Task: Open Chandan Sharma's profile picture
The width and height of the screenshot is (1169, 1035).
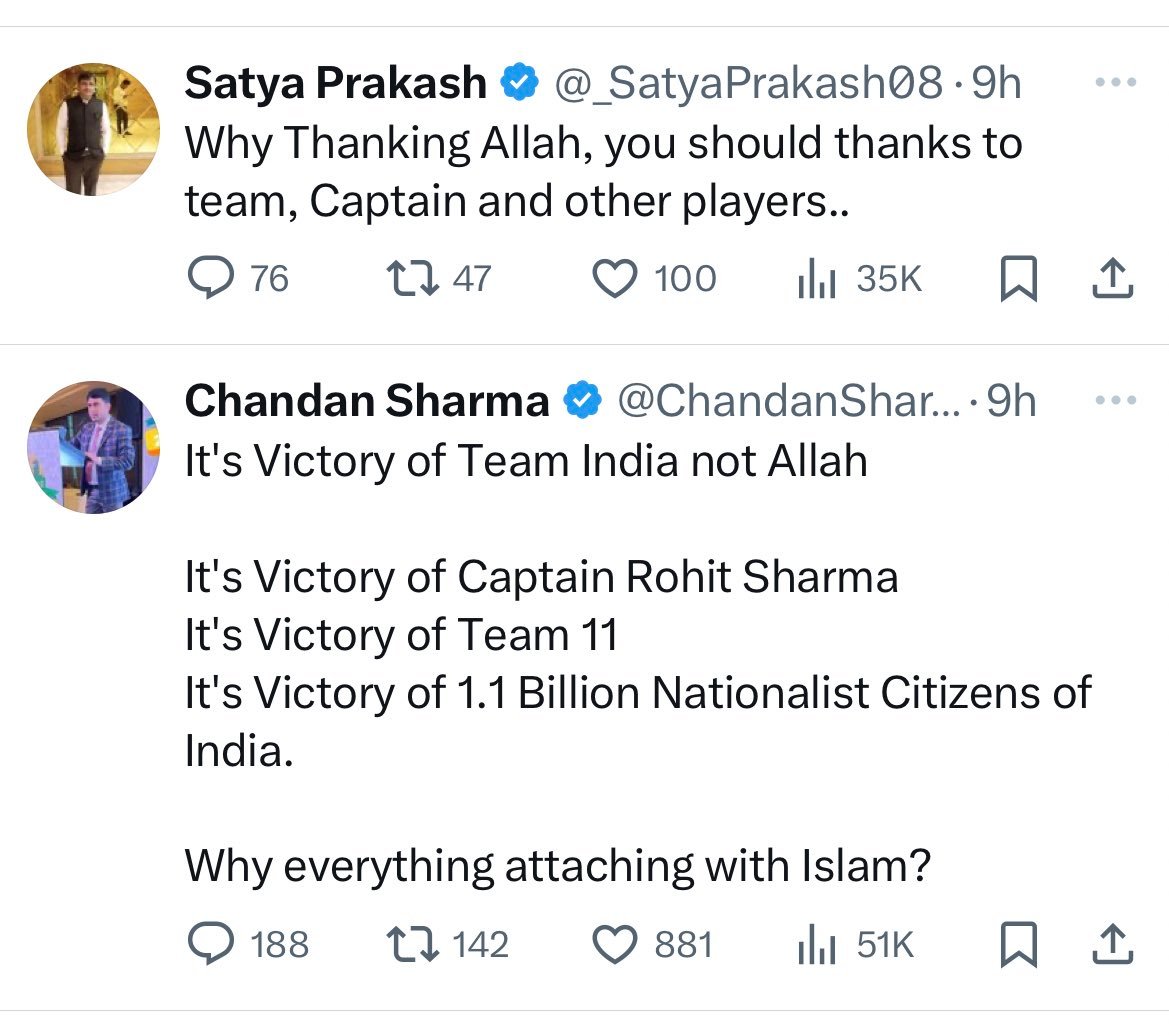Action: [x=93, y=447]
